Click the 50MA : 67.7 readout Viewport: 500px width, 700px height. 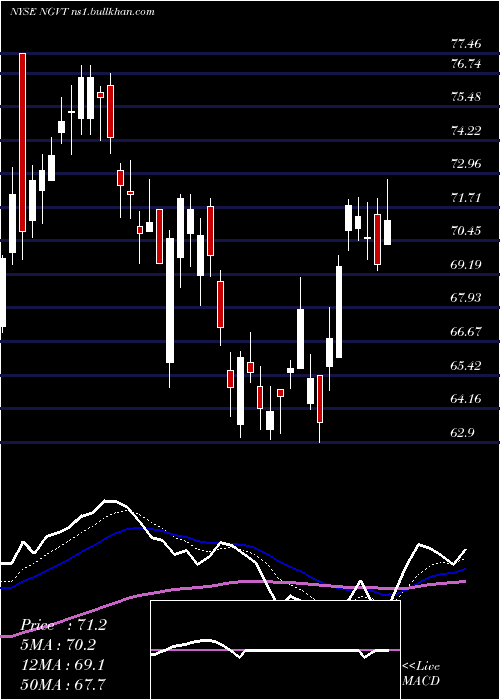coord(63,684)
